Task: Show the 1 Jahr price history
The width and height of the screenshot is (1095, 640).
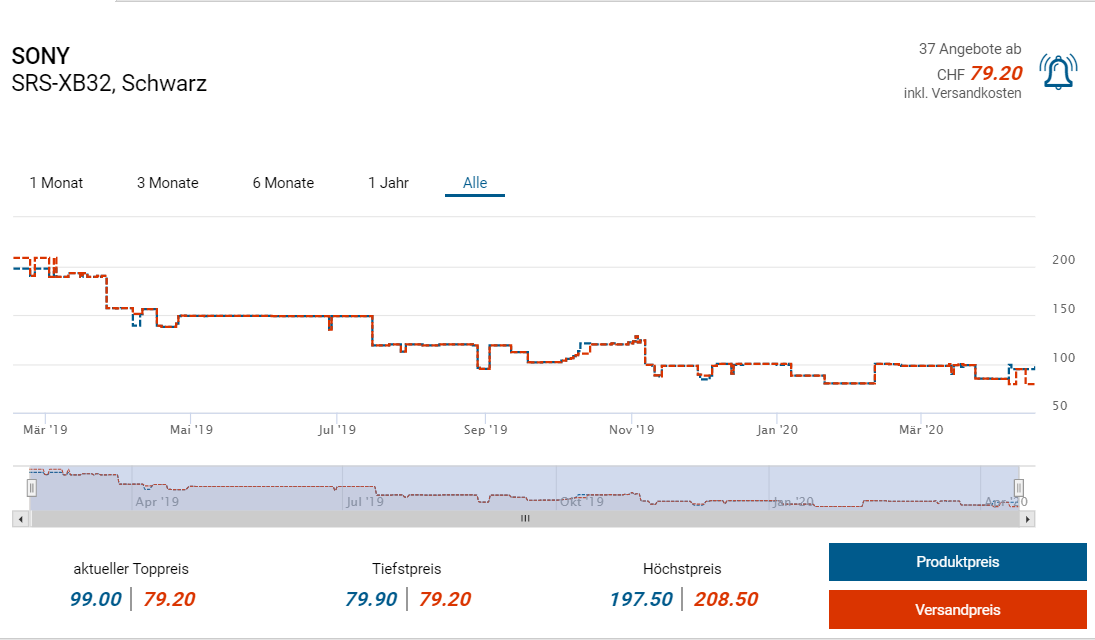Action: (x=388, y=183)
